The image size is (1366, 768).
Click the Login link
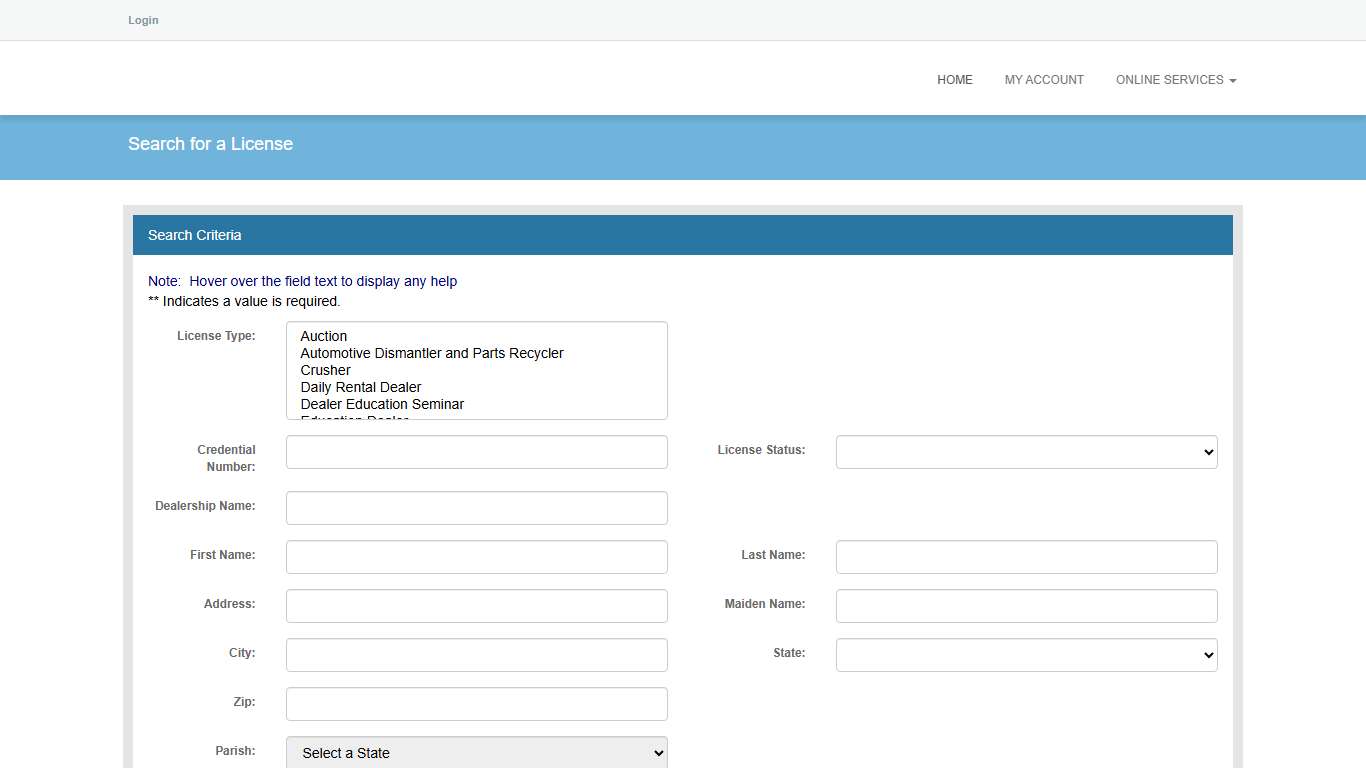(x=143, y=20)
